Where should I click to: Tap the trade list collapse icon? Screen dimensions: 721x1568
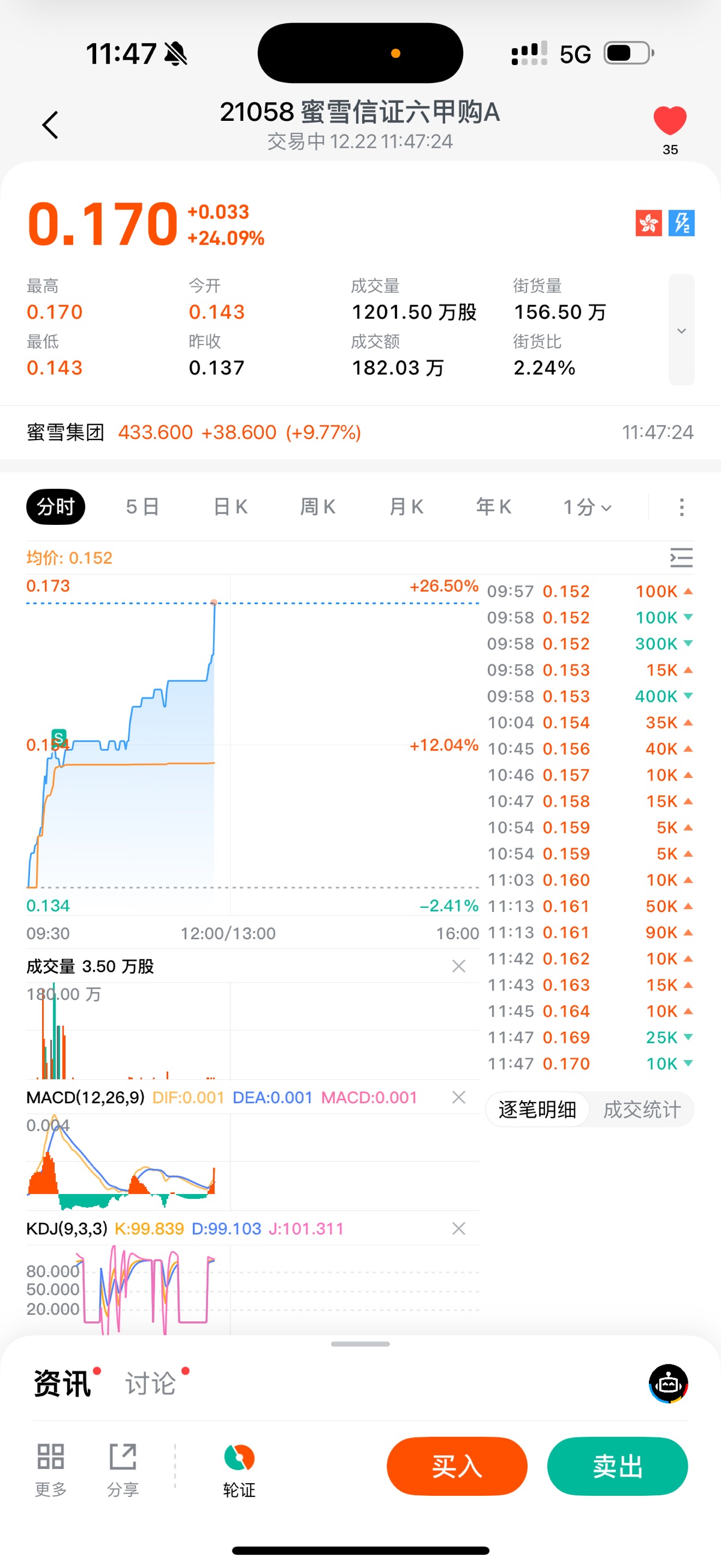coord(681,557)
